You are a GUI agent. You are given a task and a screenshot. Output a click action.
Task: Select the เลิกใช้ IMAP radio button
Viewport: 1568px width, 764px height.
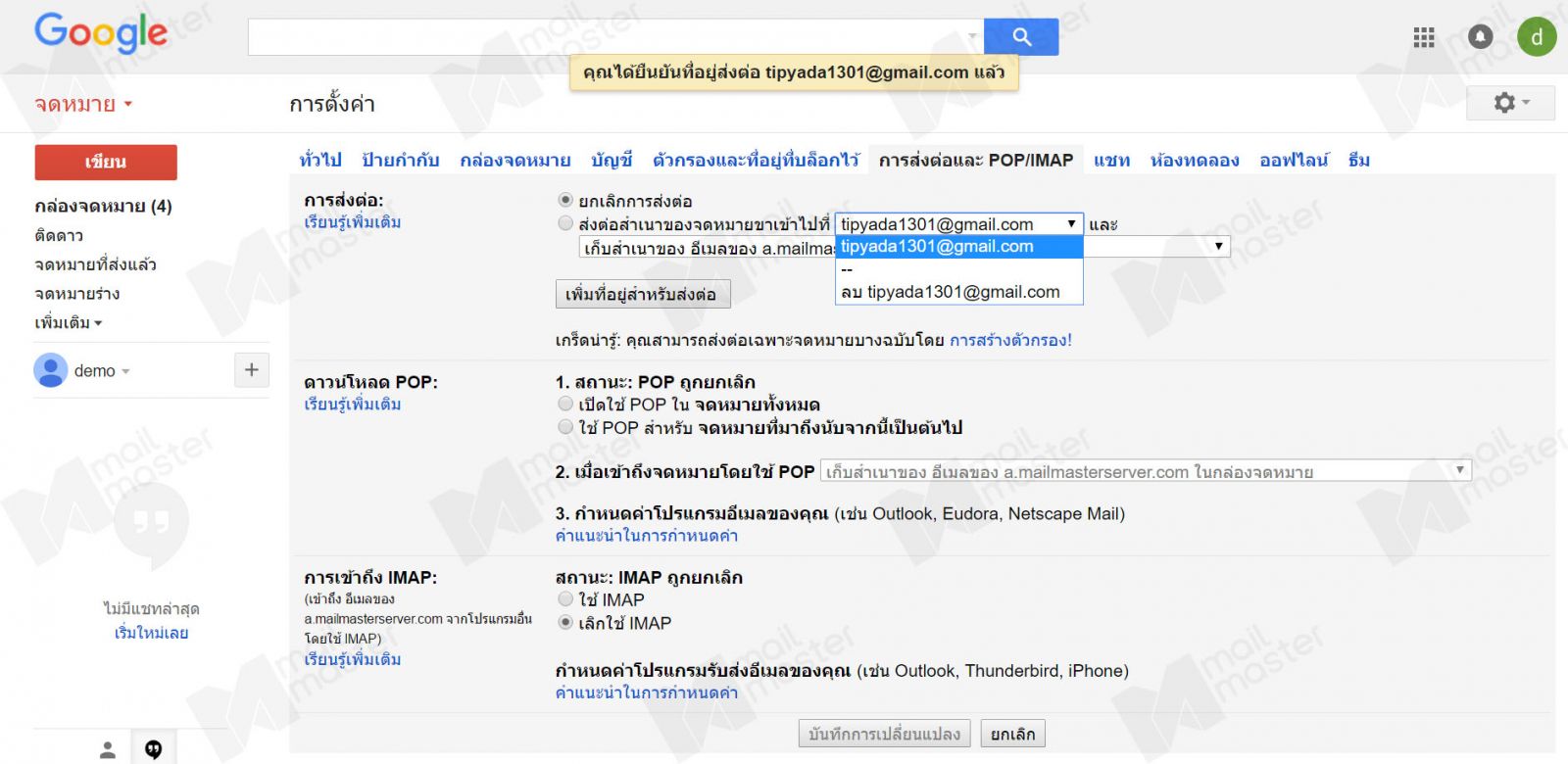click(565, 622)
